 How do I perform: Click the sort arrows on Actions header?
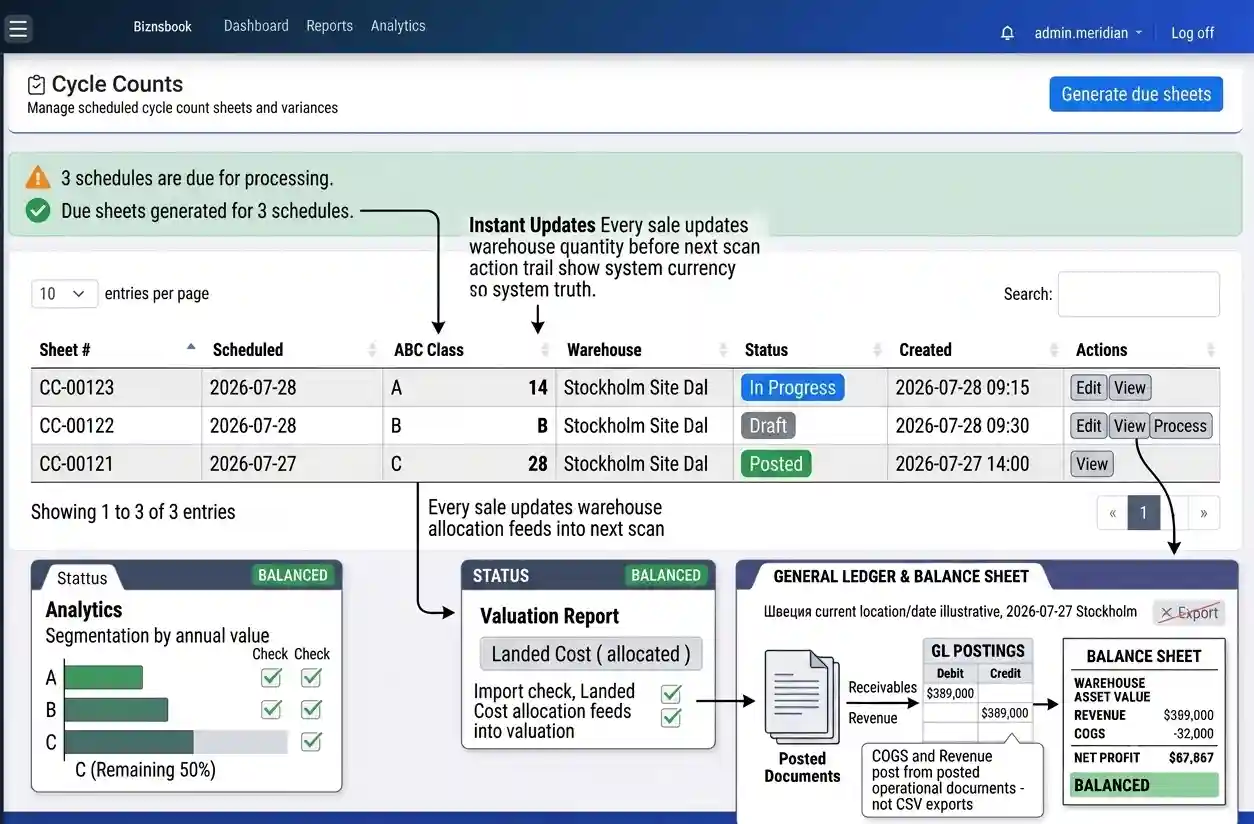tap(1211, 350)
